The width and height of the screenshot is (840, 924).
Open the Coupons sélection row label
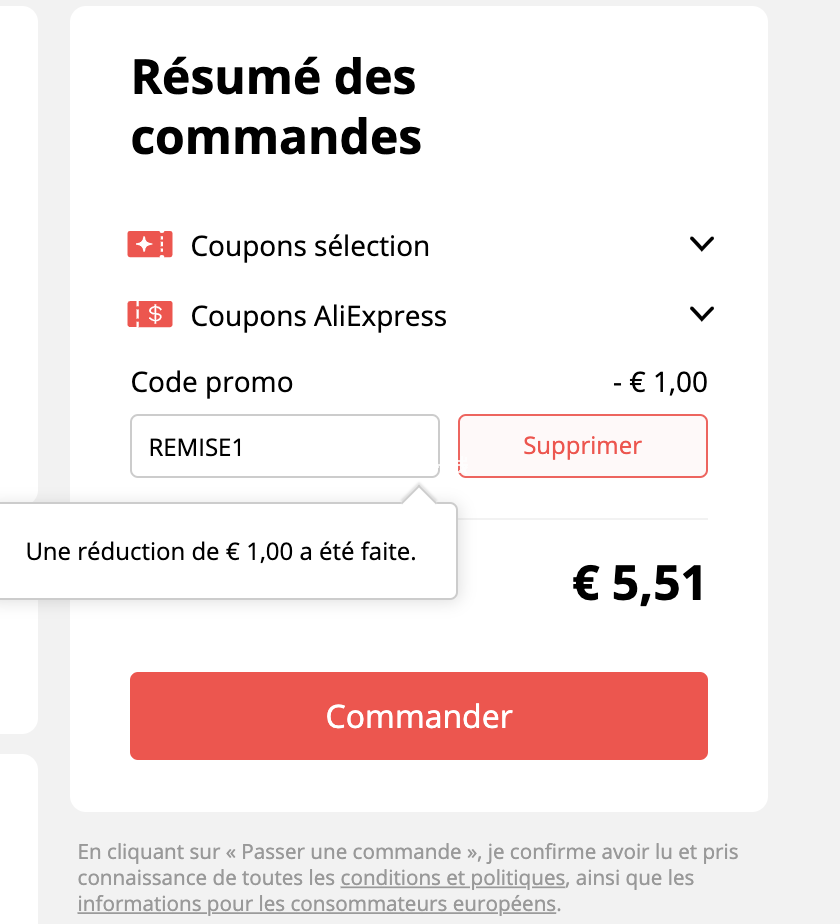(310, 246)
